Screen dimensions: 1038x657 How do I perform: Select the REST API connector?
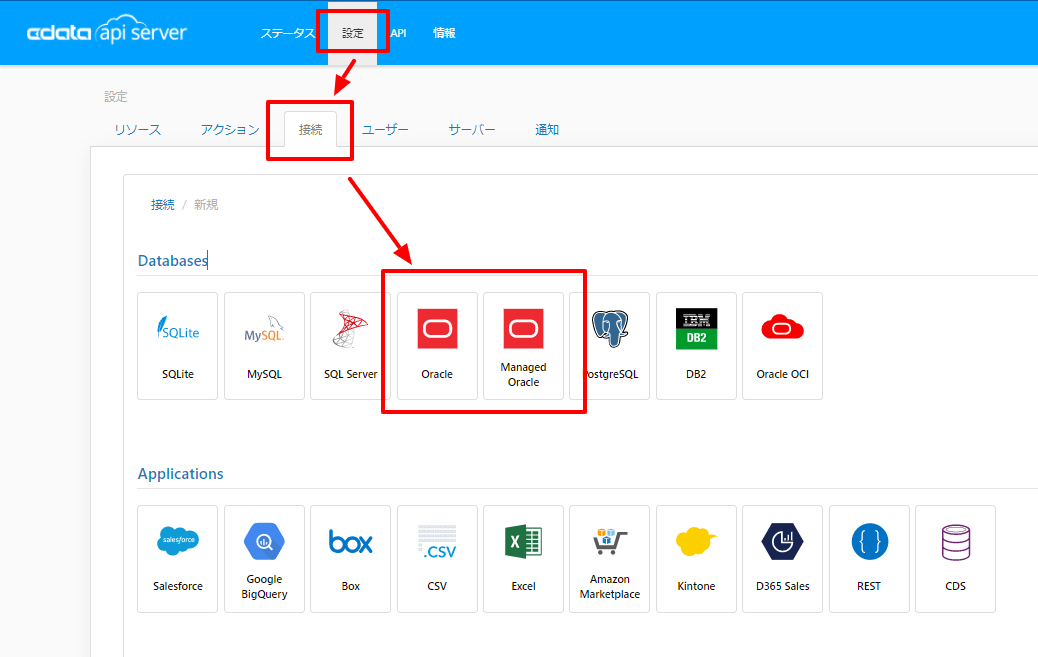click(x=869, y=559)
